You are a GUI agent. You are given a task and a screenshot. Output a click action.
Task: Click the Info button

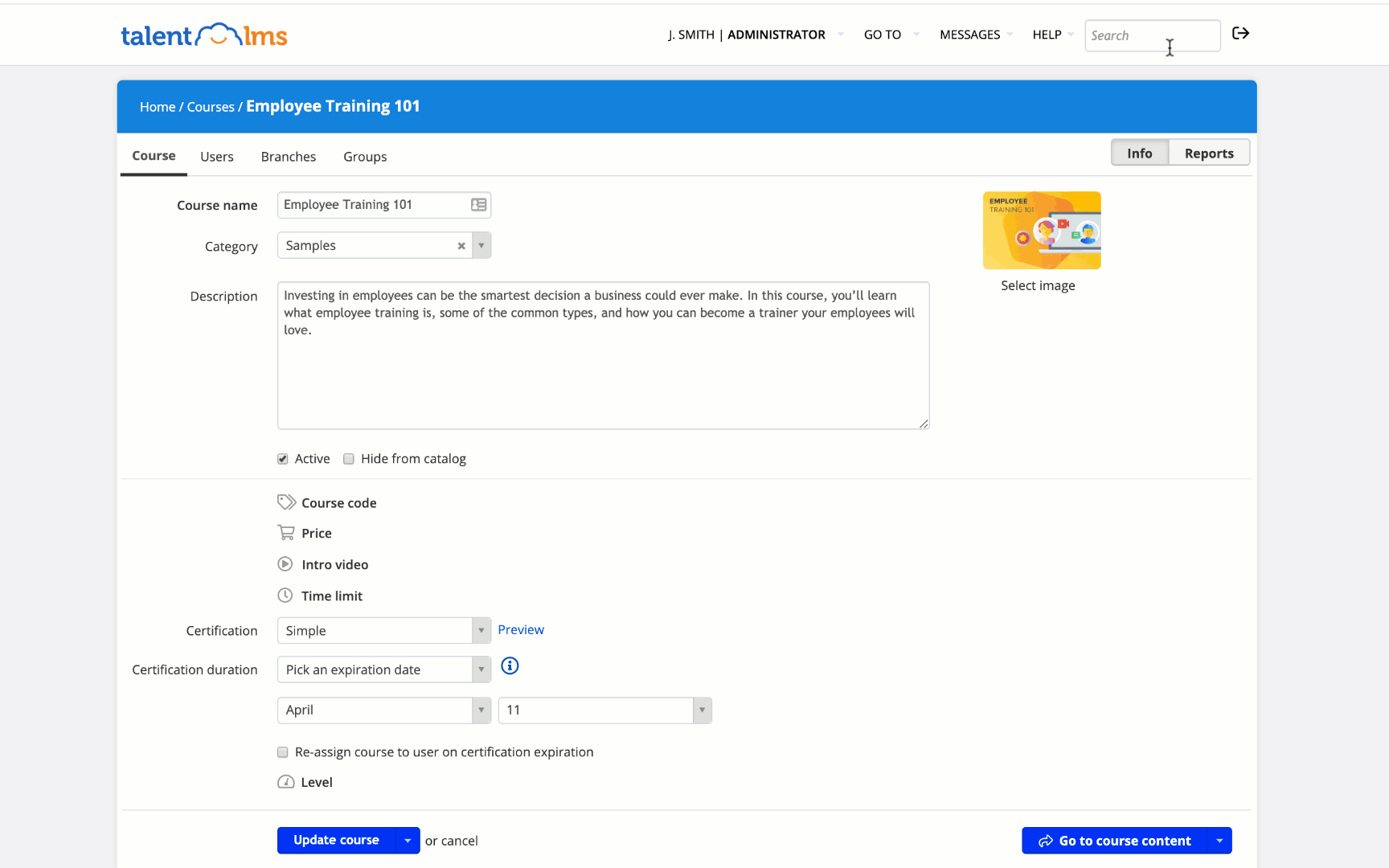1139,153
